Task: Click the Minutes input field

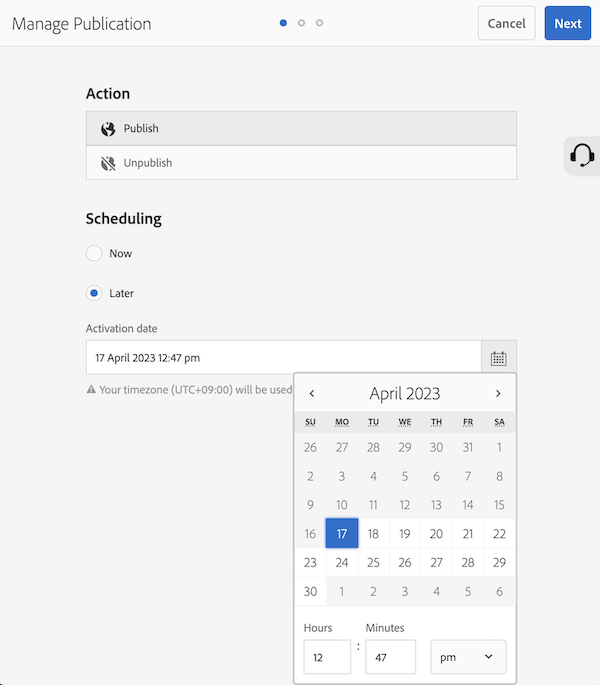Action: [x=390, y=657]
